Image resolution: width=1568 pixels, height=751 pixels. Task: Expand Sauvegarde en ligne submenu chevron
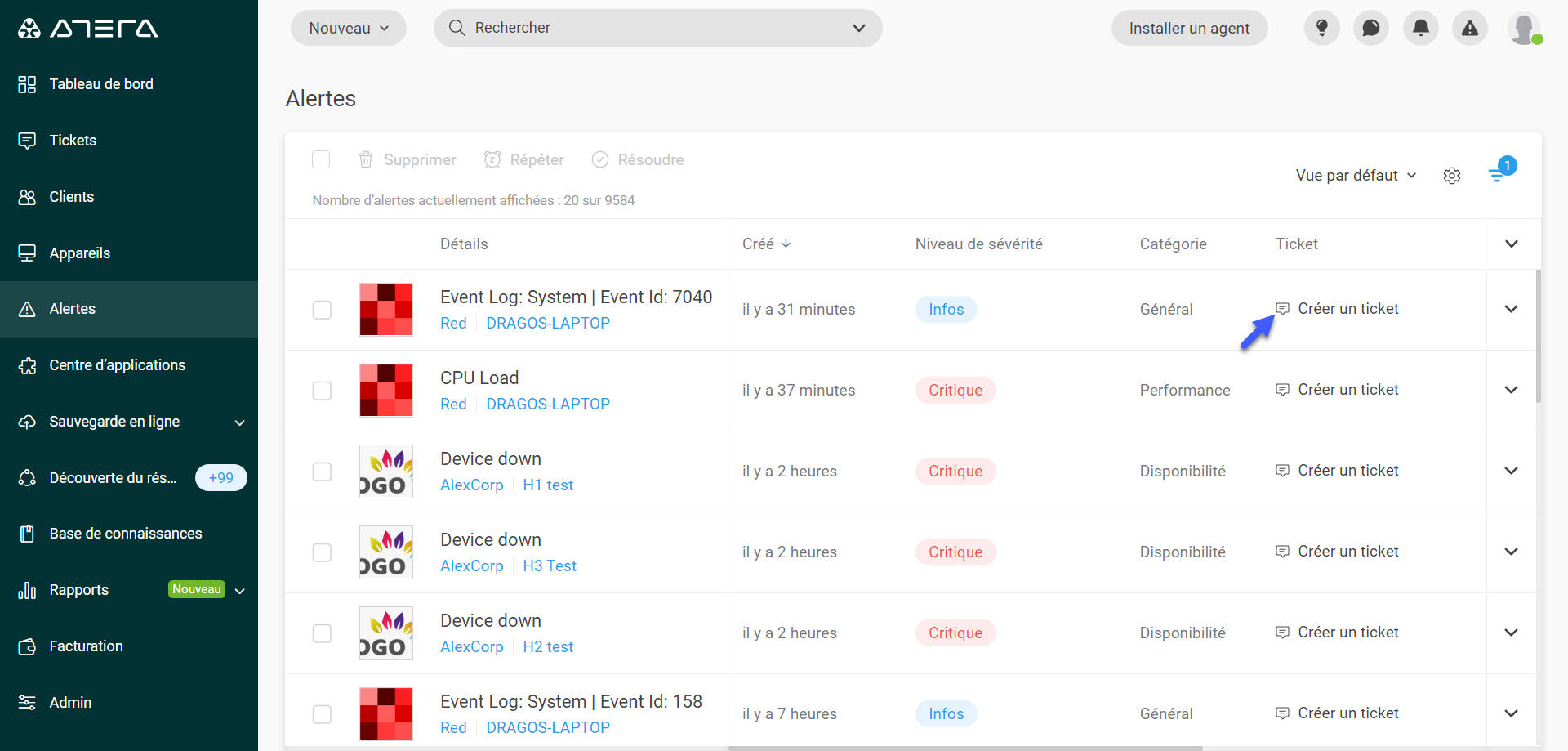click(239, 422)
